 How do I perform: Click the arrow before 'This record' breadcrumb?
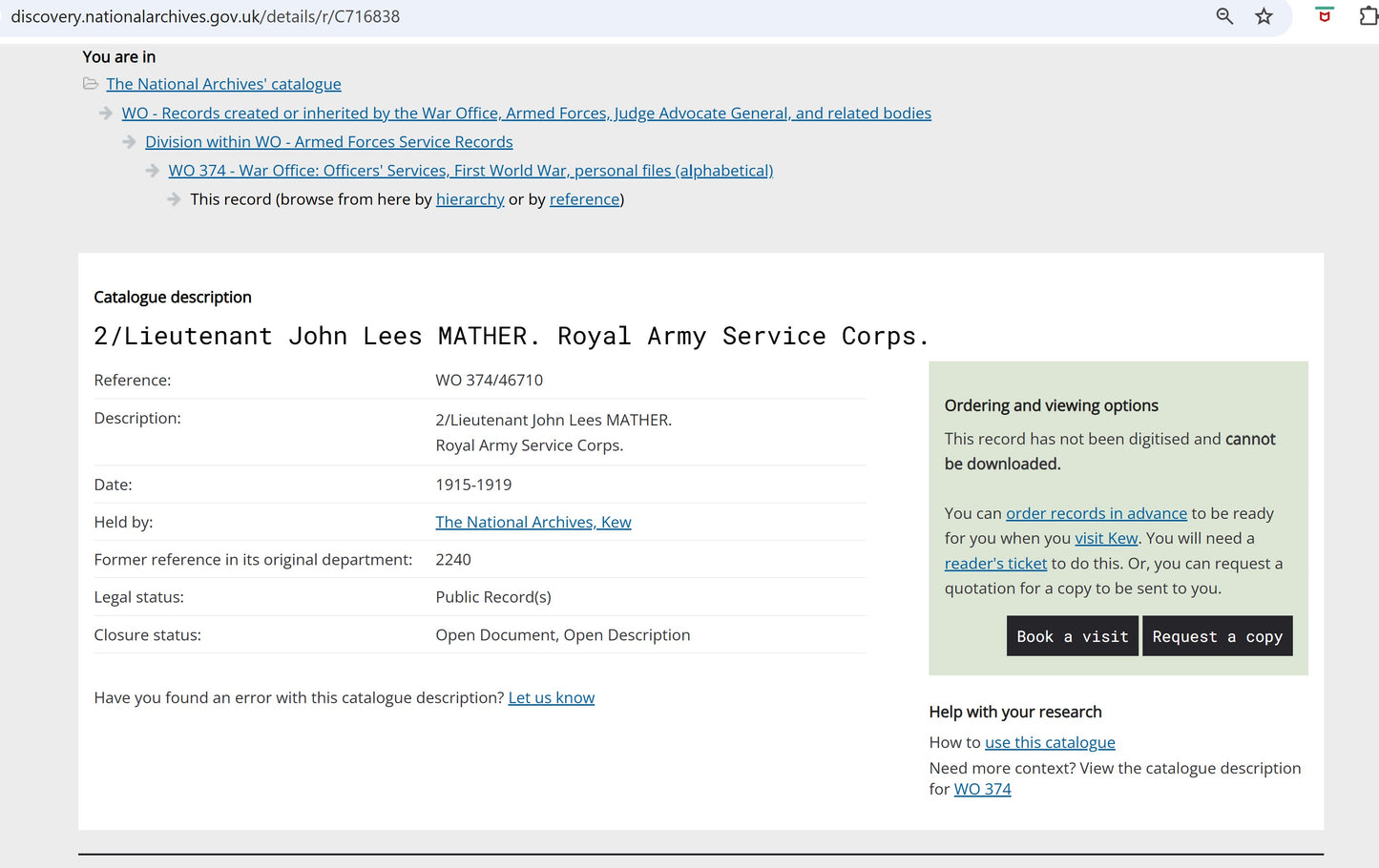click(174, 198)
